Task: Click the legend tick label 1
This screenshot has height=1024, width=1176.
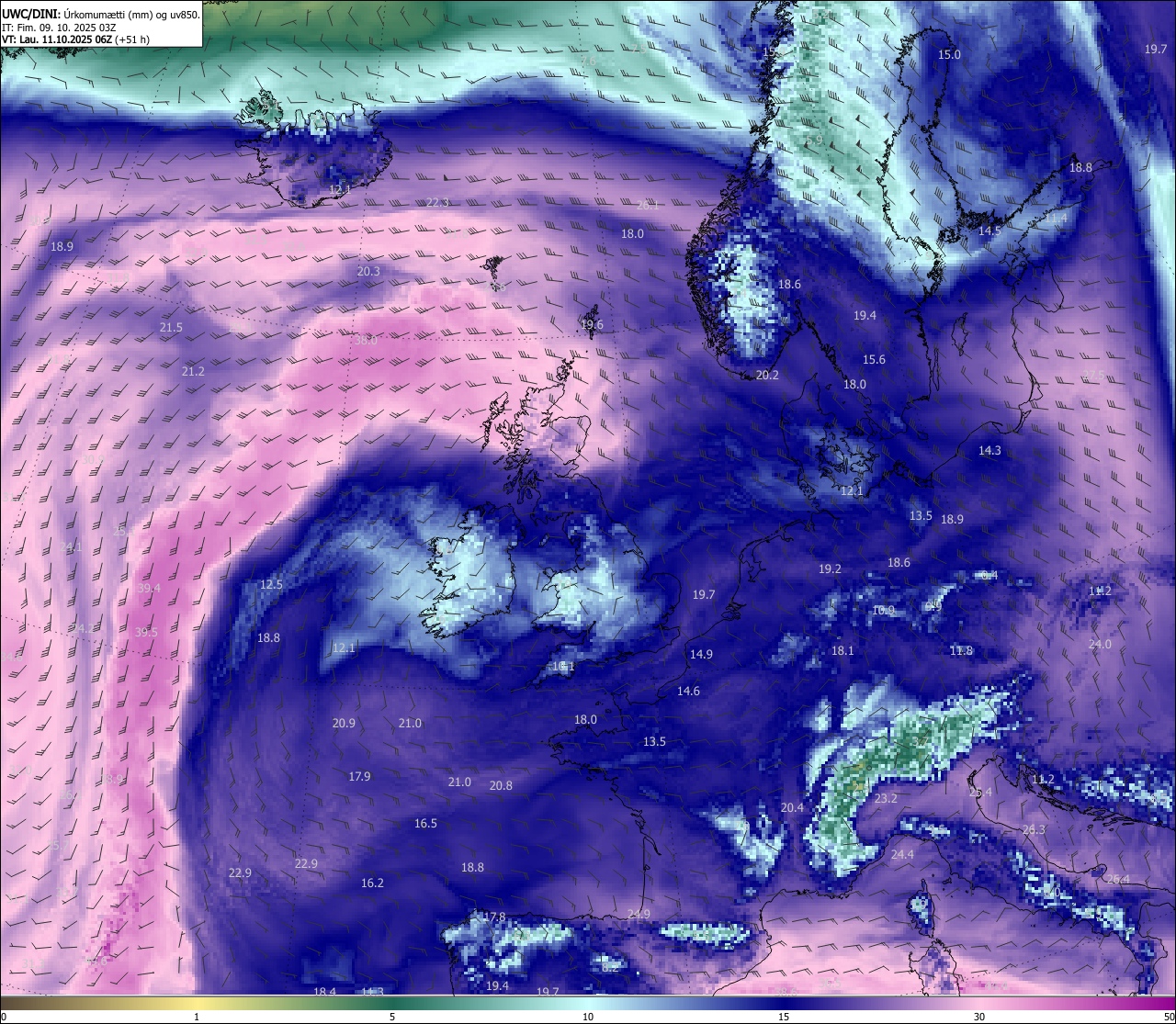Action: pos(197,1017)
